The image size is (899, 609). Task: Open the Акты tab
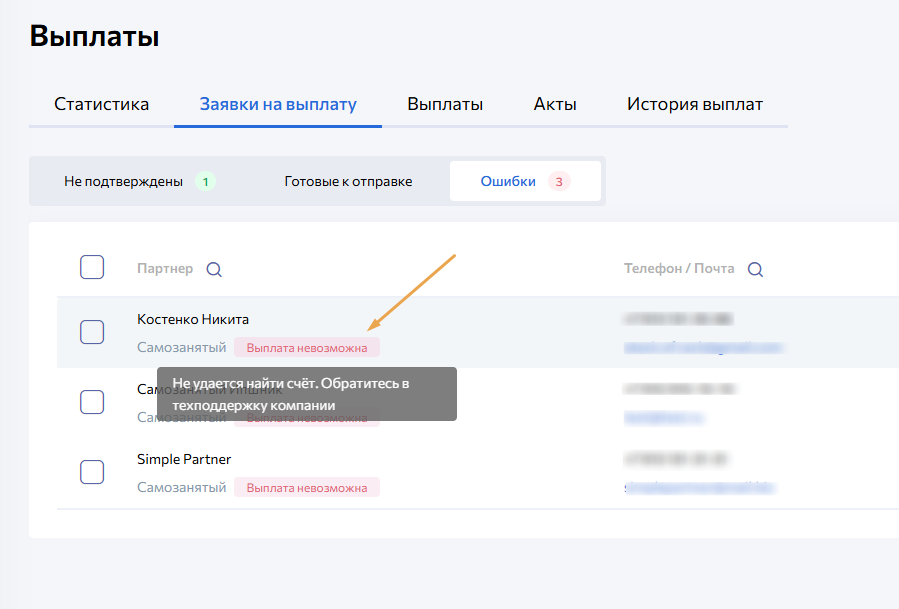coord(555,104)
